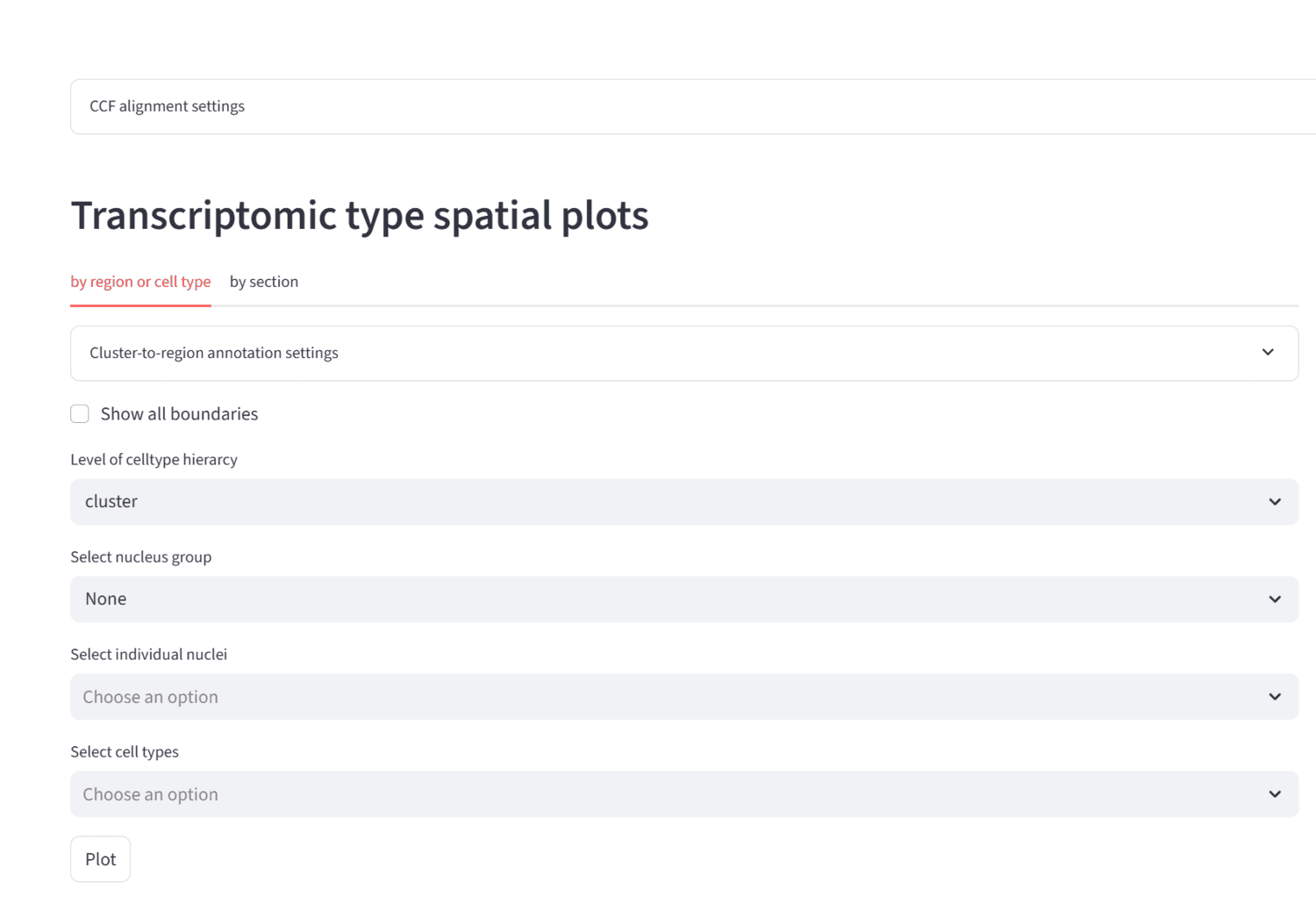Image resolution: width=1316 pixels, height=904 pixels.
Task: Enable the Show all boundaries checkbox
Action: tap(80, 414)
